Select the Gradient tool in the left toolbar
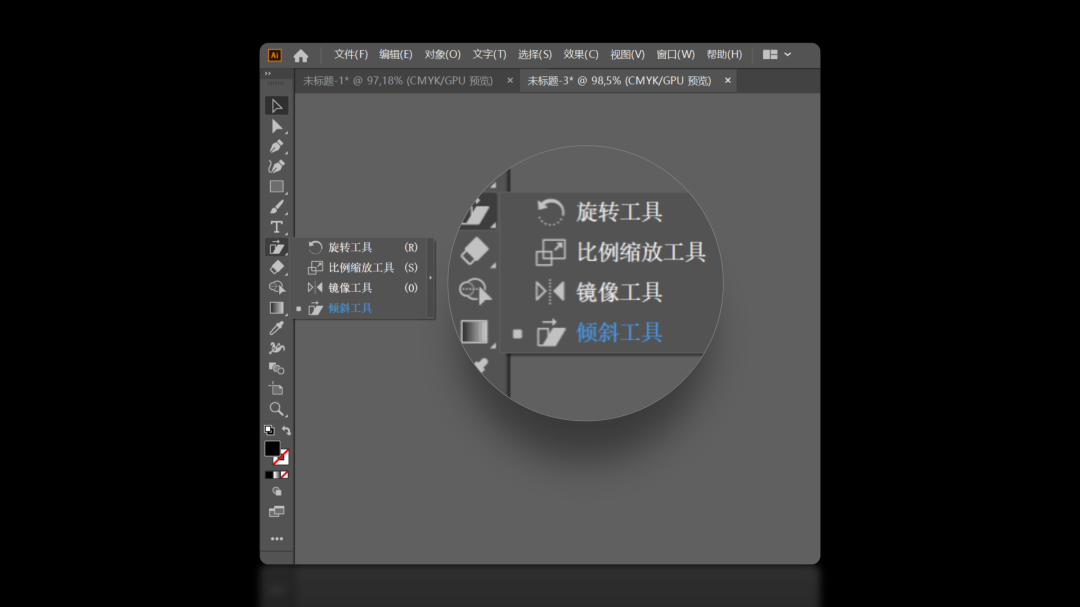This screenshot has width=1080, height=607. coord(276,308)
